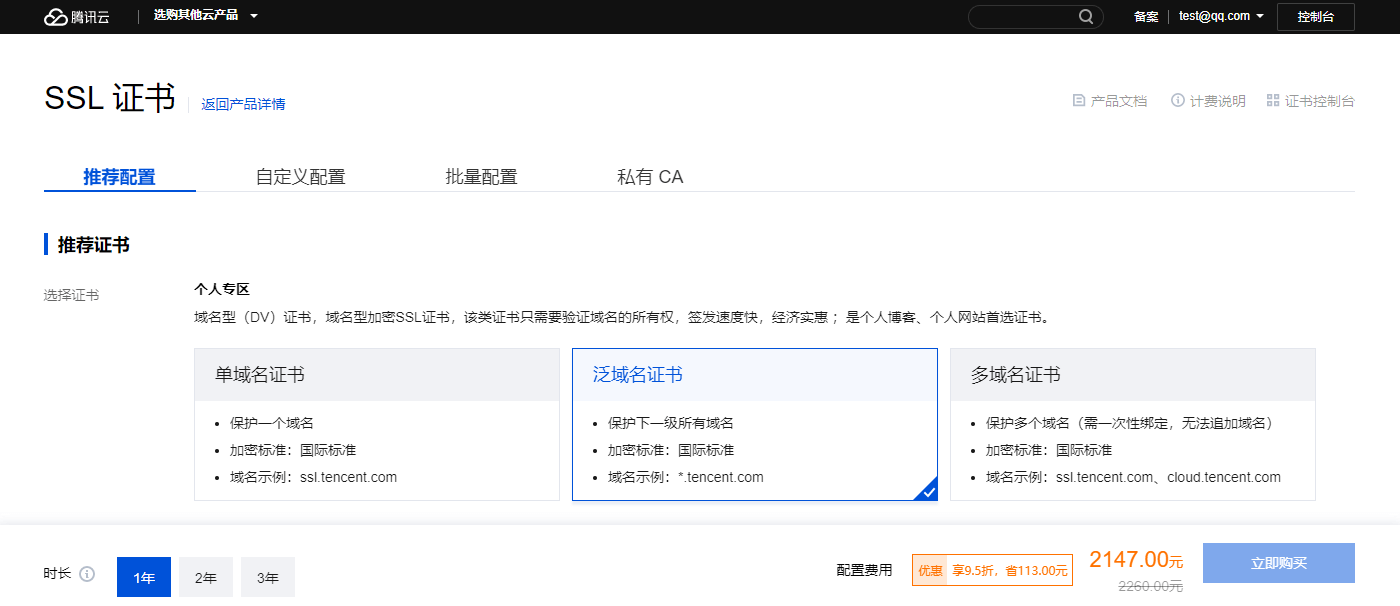This screenshot has height=606, width=1400.
Task: Click the duration info icon
Action: pos(87,574)
